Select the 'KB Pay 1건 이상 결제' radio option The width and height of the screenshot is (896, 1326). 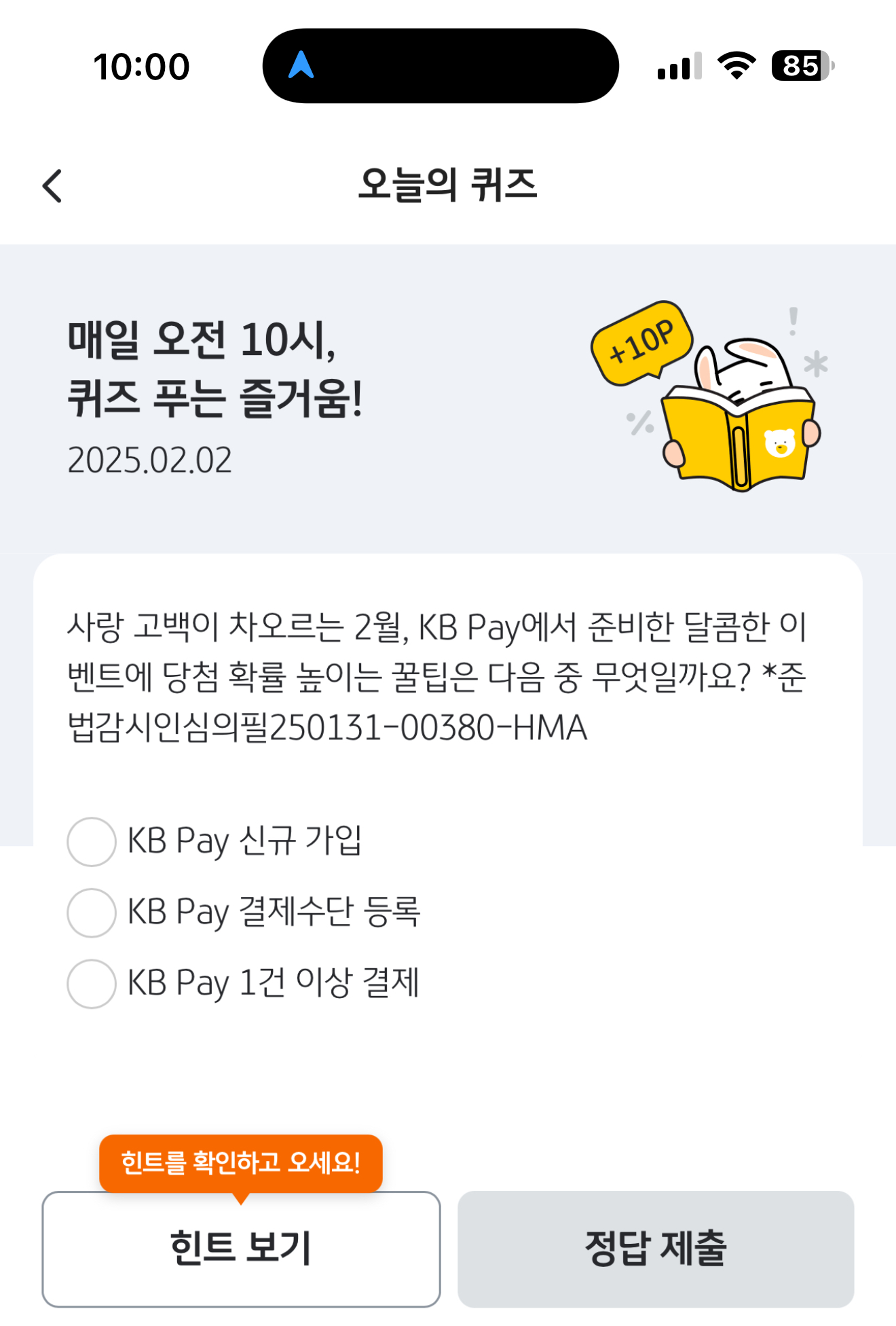pyautogui.click(x=243, y=983)
